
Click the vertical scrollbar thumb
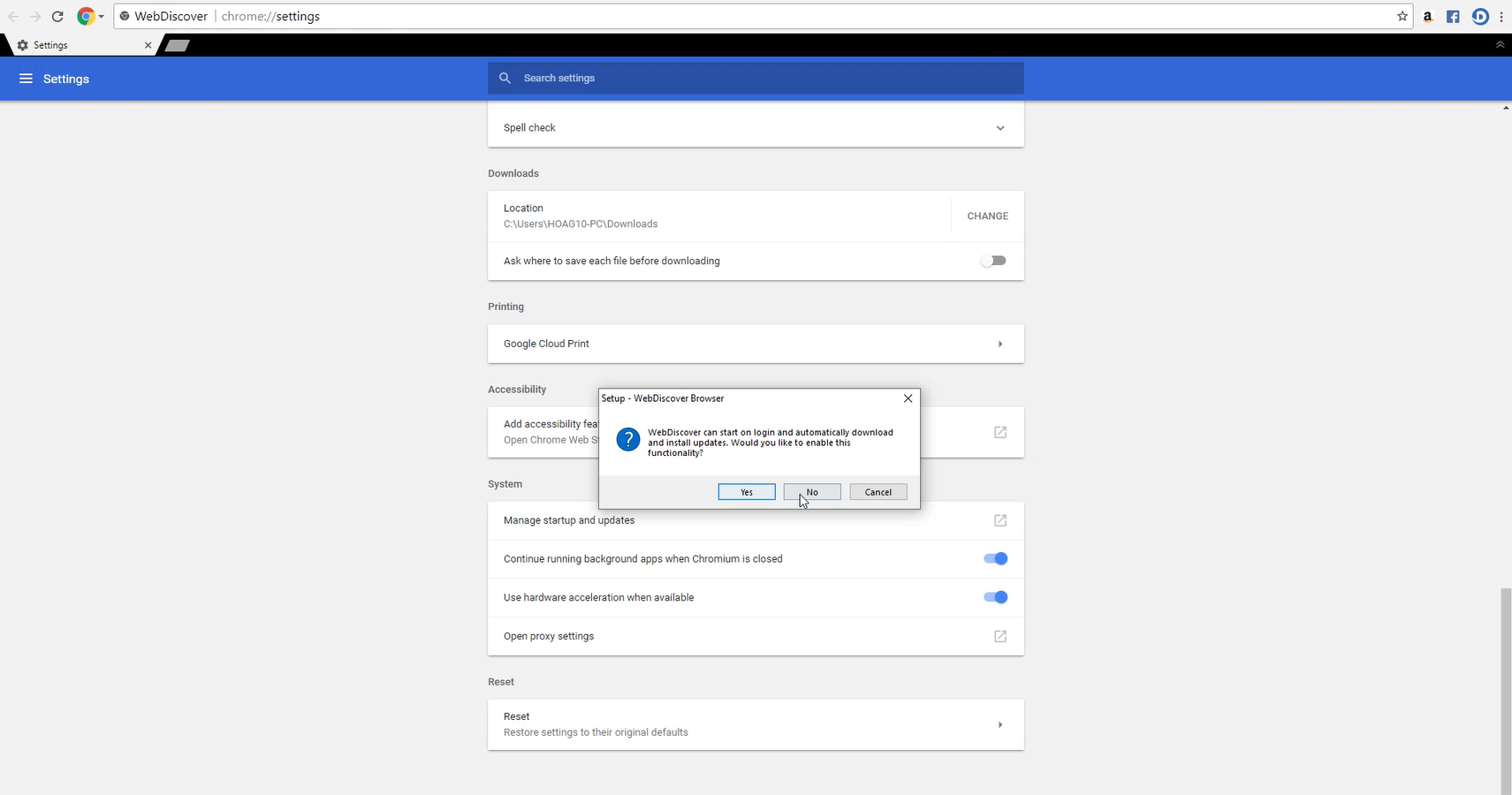click(1506, 691)
